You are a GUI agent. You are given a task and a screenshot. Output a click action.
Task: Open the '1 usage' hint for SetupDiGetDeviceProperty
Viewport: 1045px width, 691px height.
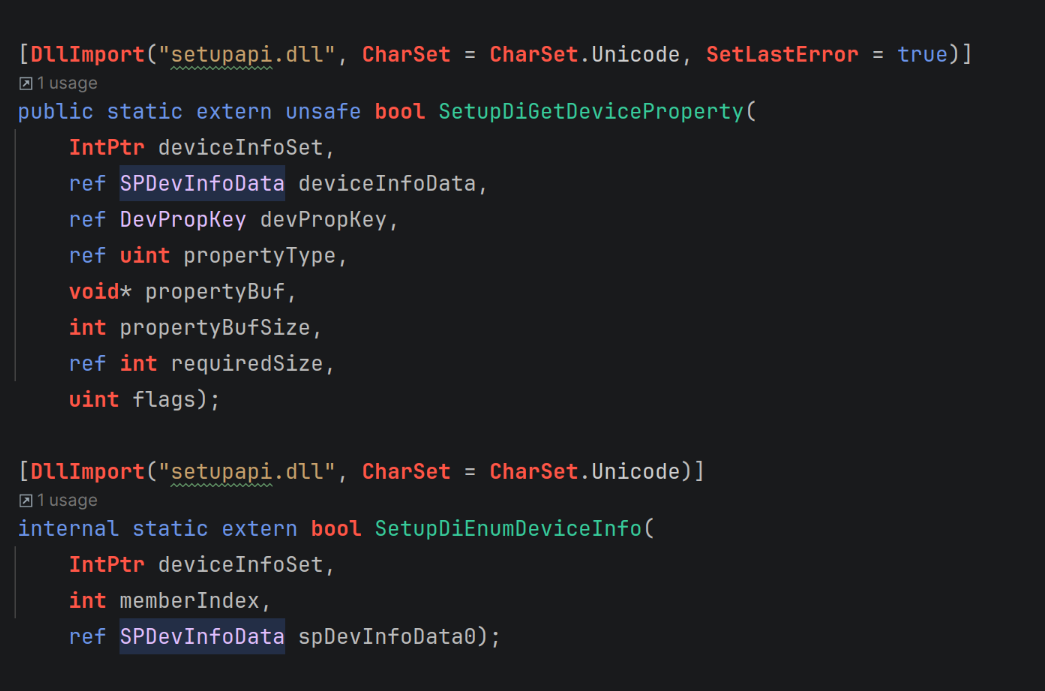click(66, 84)
